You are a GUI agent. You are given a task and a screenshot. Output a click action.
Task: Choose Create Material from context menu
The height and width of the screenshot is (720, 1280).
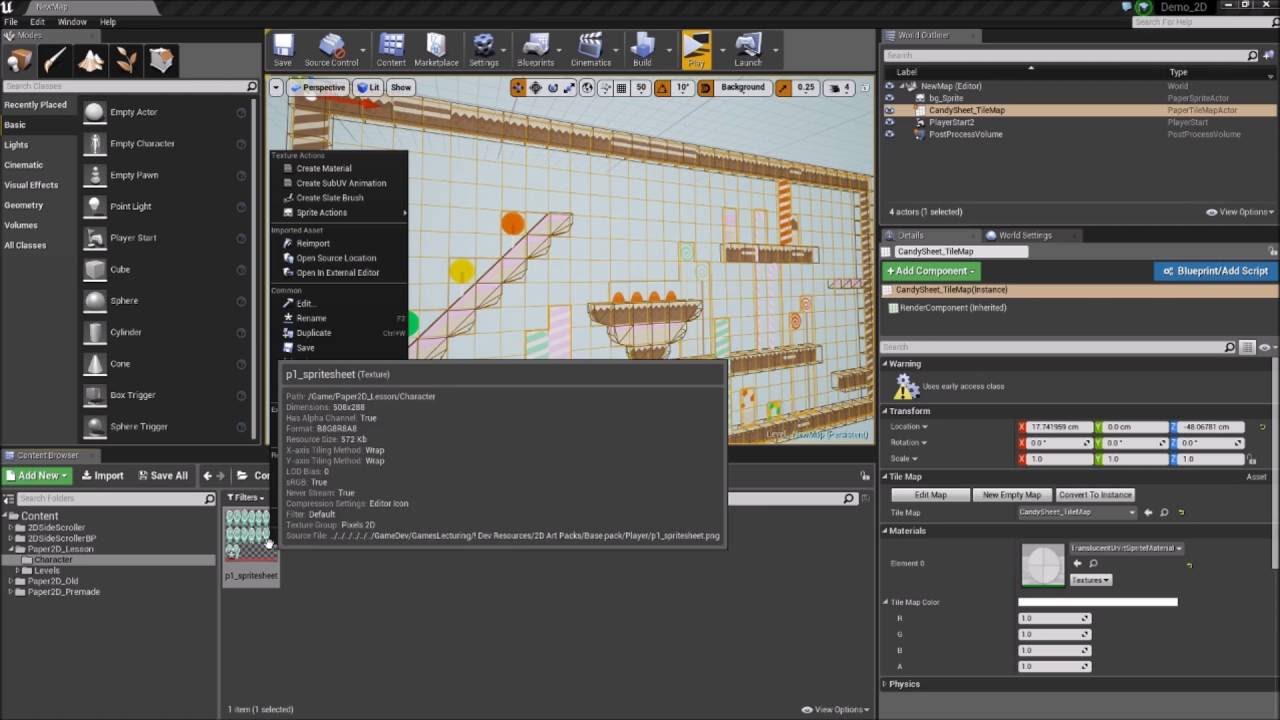pyautogui.click(x=323, y=169)
